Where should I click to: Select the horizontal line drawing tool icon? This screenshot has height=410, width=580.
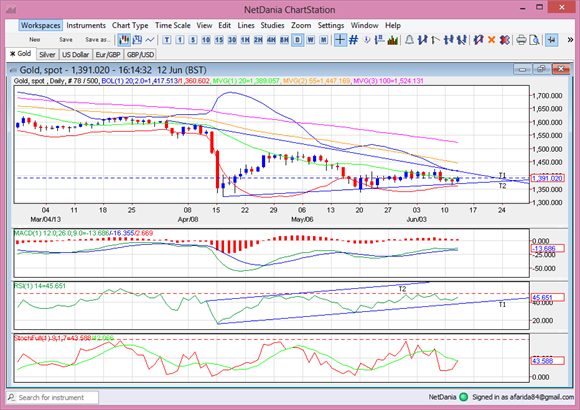448,40
